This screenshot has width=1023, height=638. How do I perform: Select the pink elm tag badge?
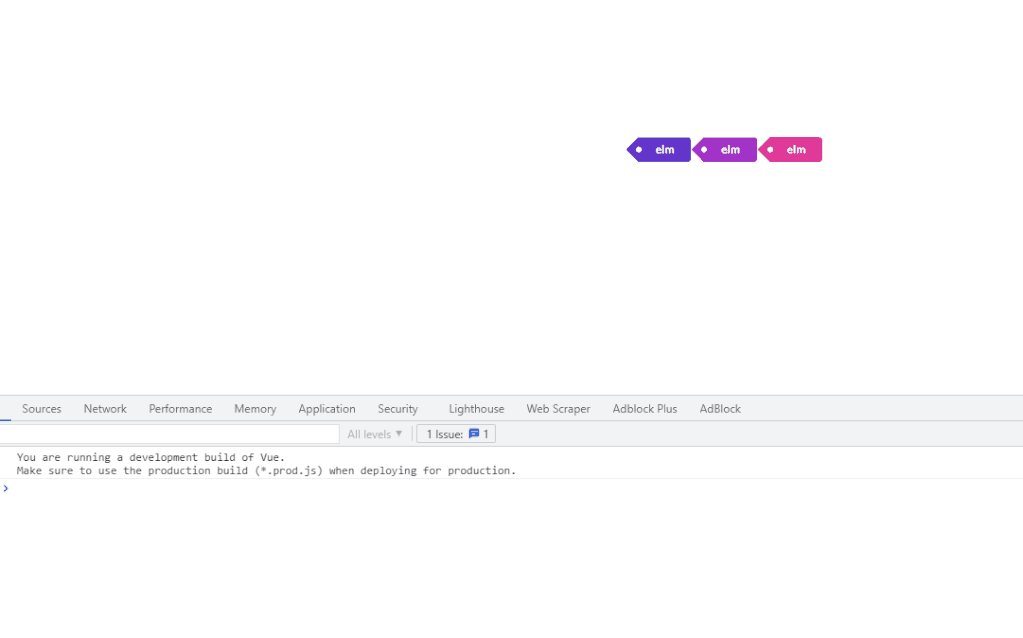(794, 149)
